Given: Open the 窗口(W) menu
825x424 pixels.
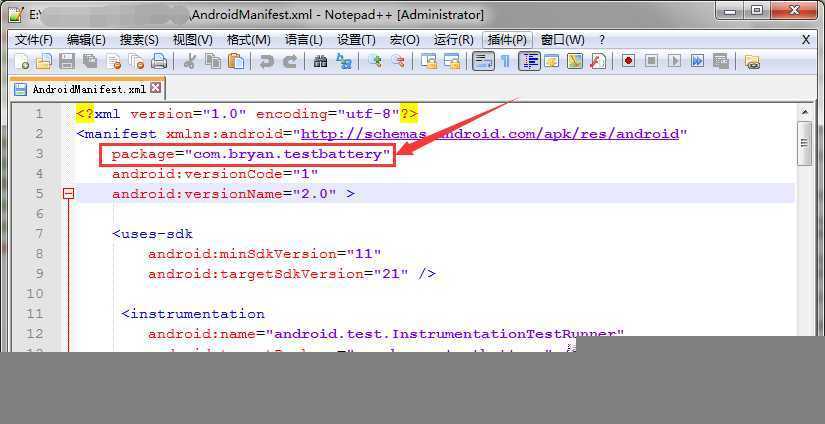Looking at the screenshot, I should [562, 39].
